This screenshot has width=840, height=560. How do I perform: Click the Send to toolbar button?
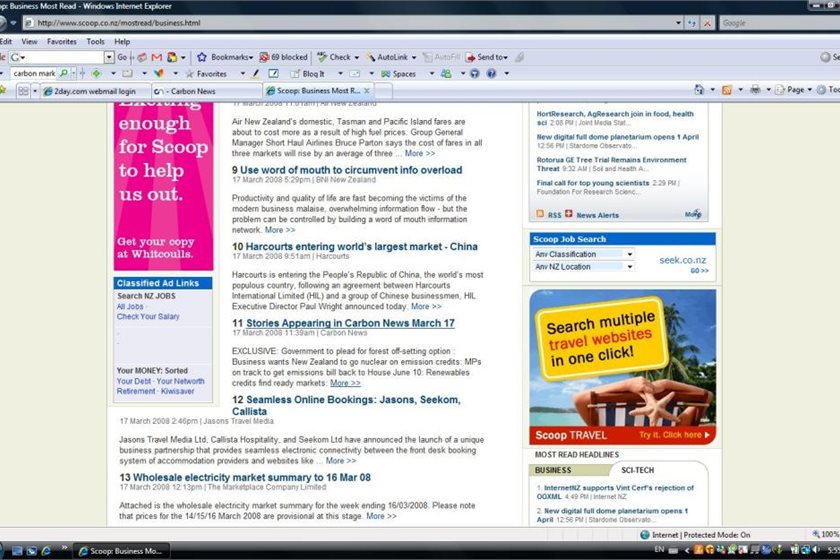pyautogui.click(x=484, y=57)
